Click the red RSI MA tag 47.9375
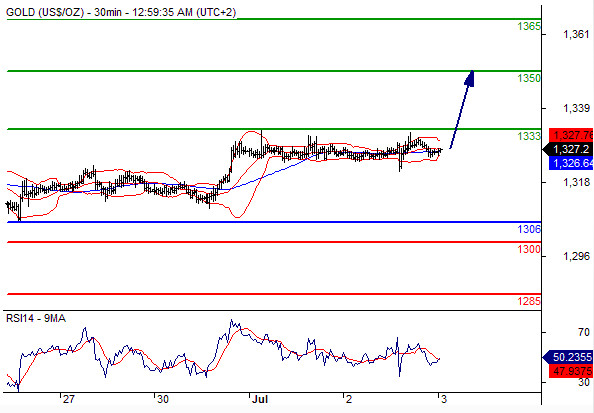The width and height of the screenshot is (594, 413). [571, 371]
